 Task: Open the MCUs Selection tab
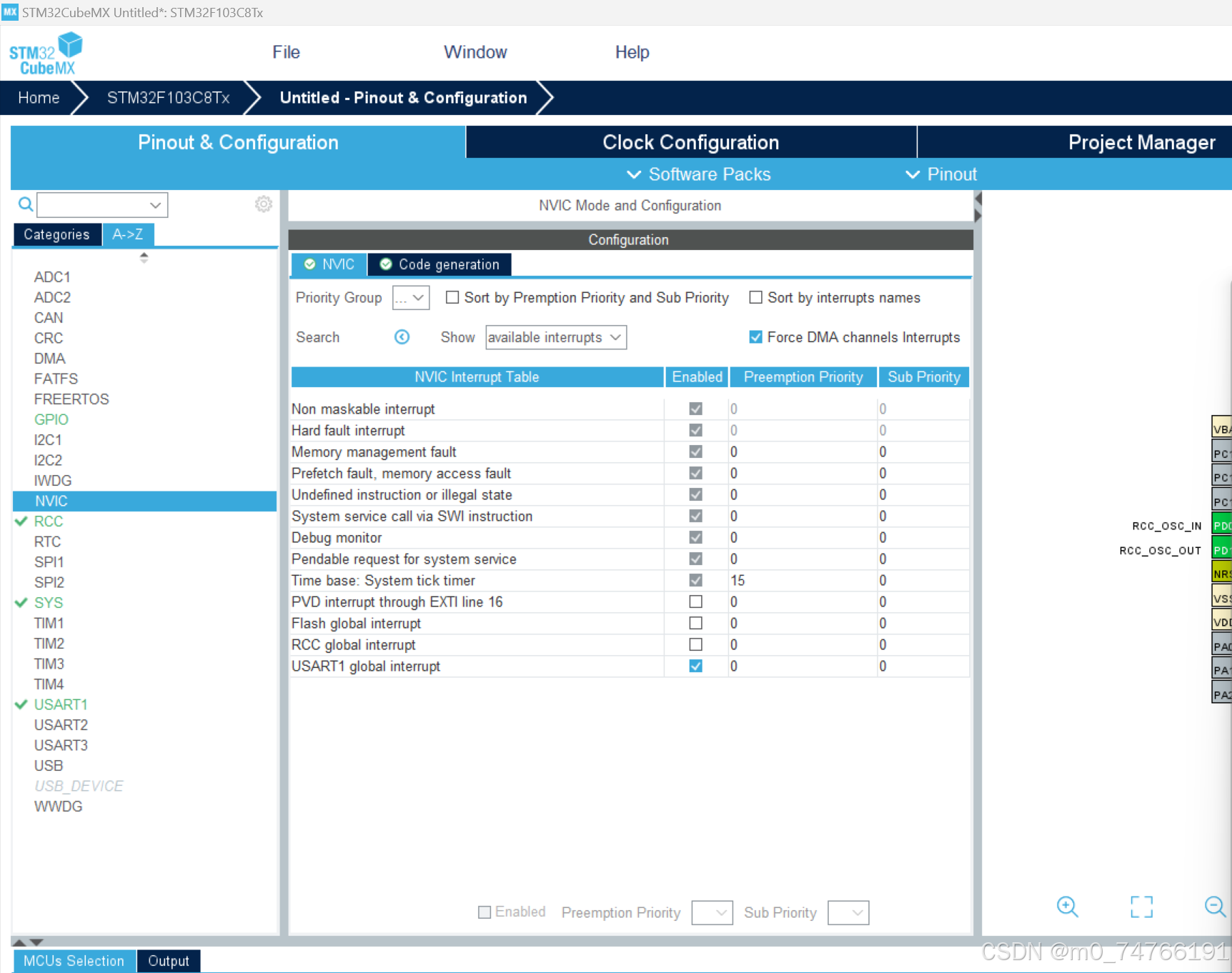74,961
